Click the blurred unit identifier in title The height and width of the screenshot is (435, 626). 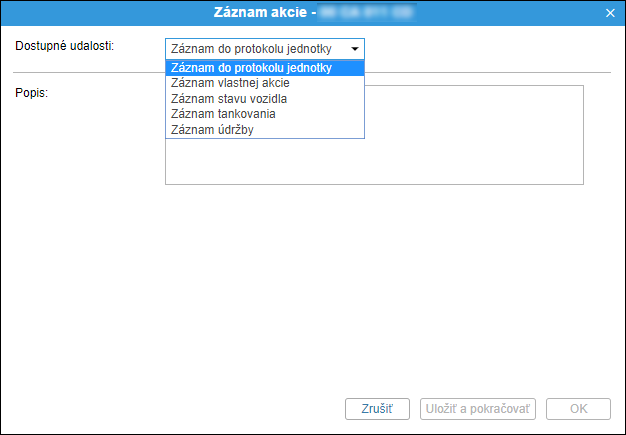coord(366,12)
